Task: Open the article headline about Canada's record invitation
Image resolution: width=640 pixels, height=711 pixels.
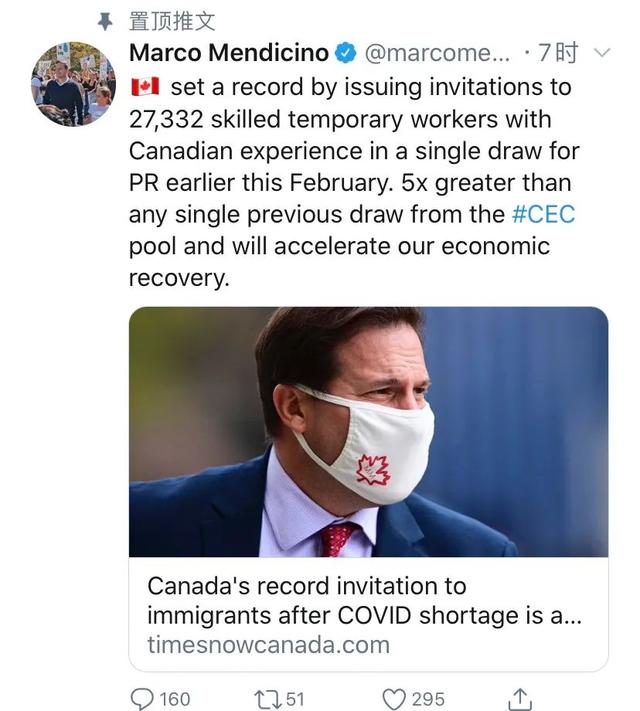Action: pos(364,599)
